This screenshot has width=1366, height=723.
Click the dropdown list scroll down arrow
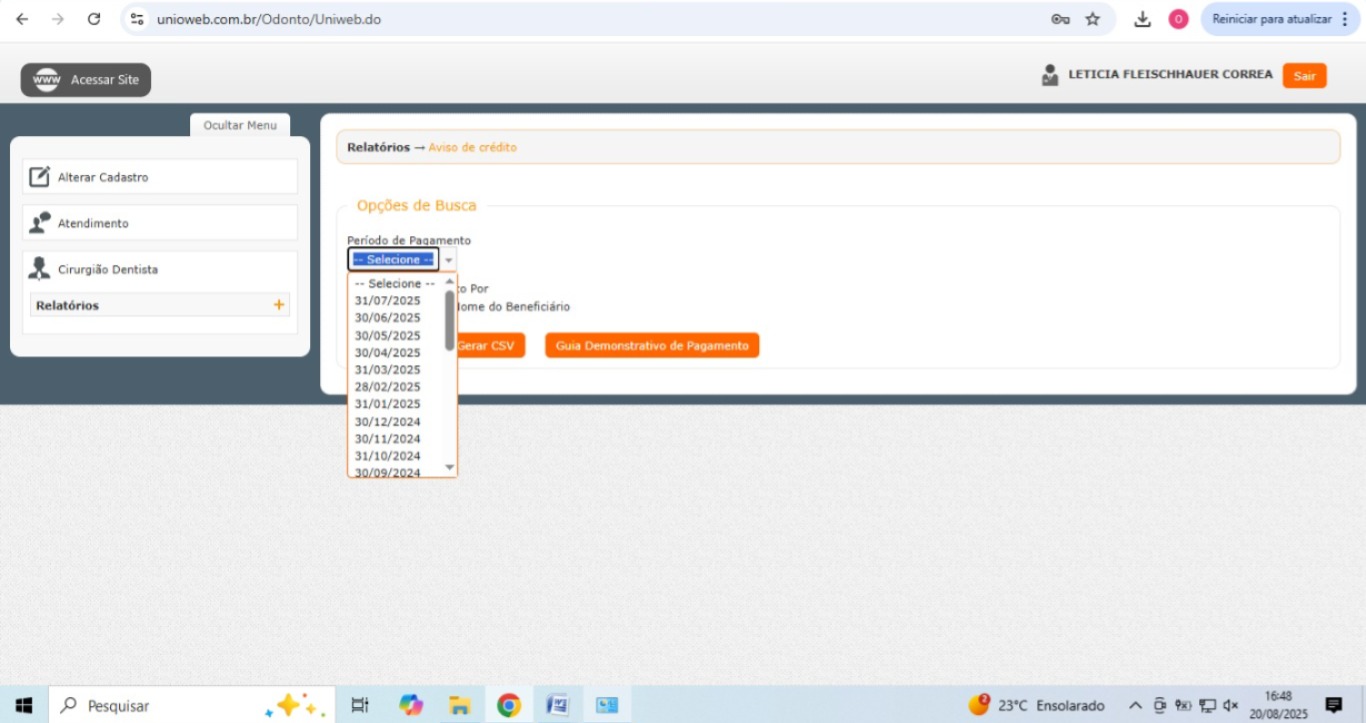click(x=449, y=467)
